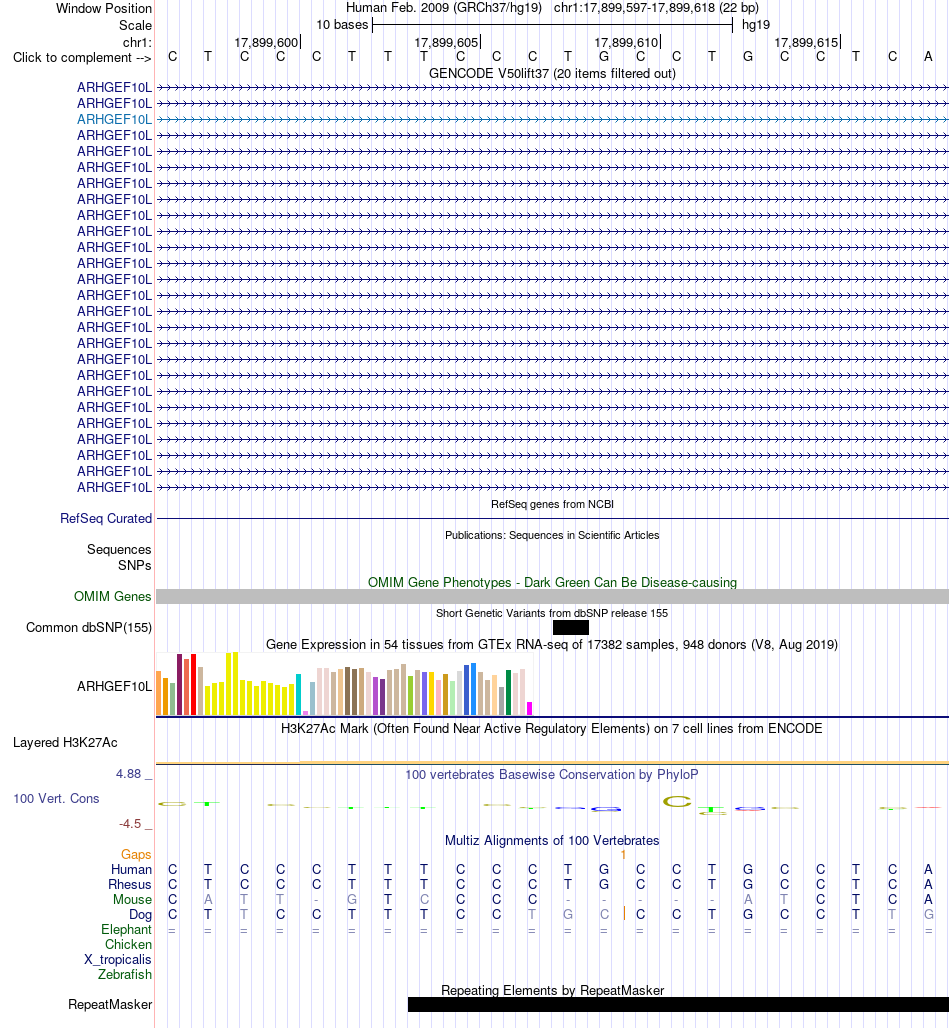Select the Scale label in base position track
This screenshot has width=950, height=1028.
click(135, 26)
